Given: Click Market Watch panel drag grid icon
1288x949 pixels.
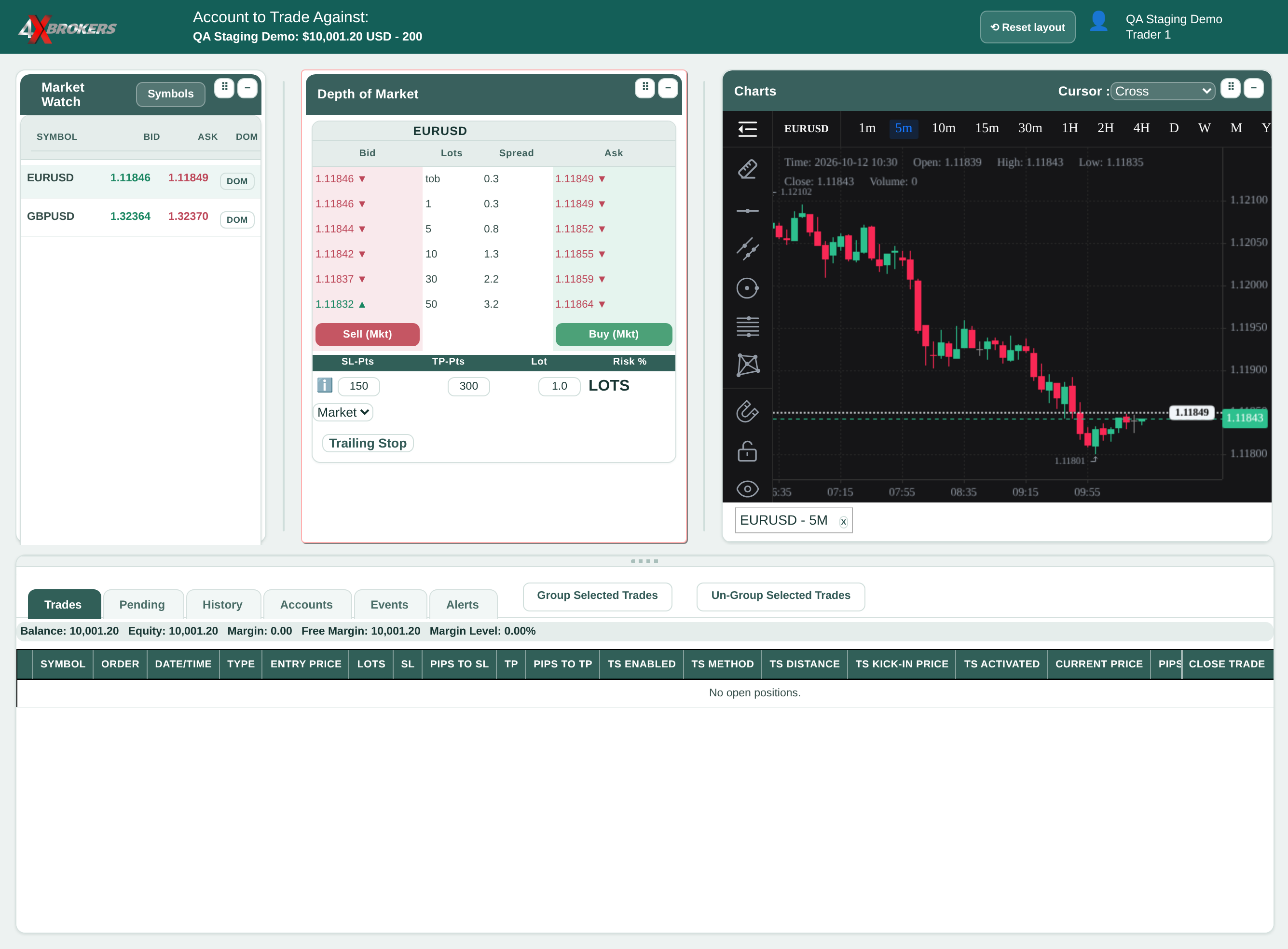Looking at the screenshot, I should (x=225, y=87).
